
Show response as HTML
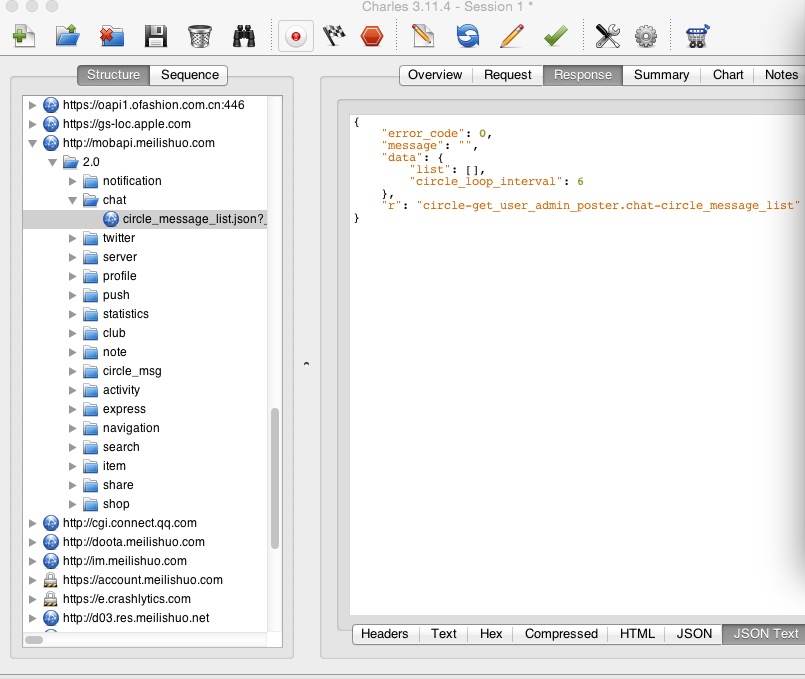click(637, 634)
